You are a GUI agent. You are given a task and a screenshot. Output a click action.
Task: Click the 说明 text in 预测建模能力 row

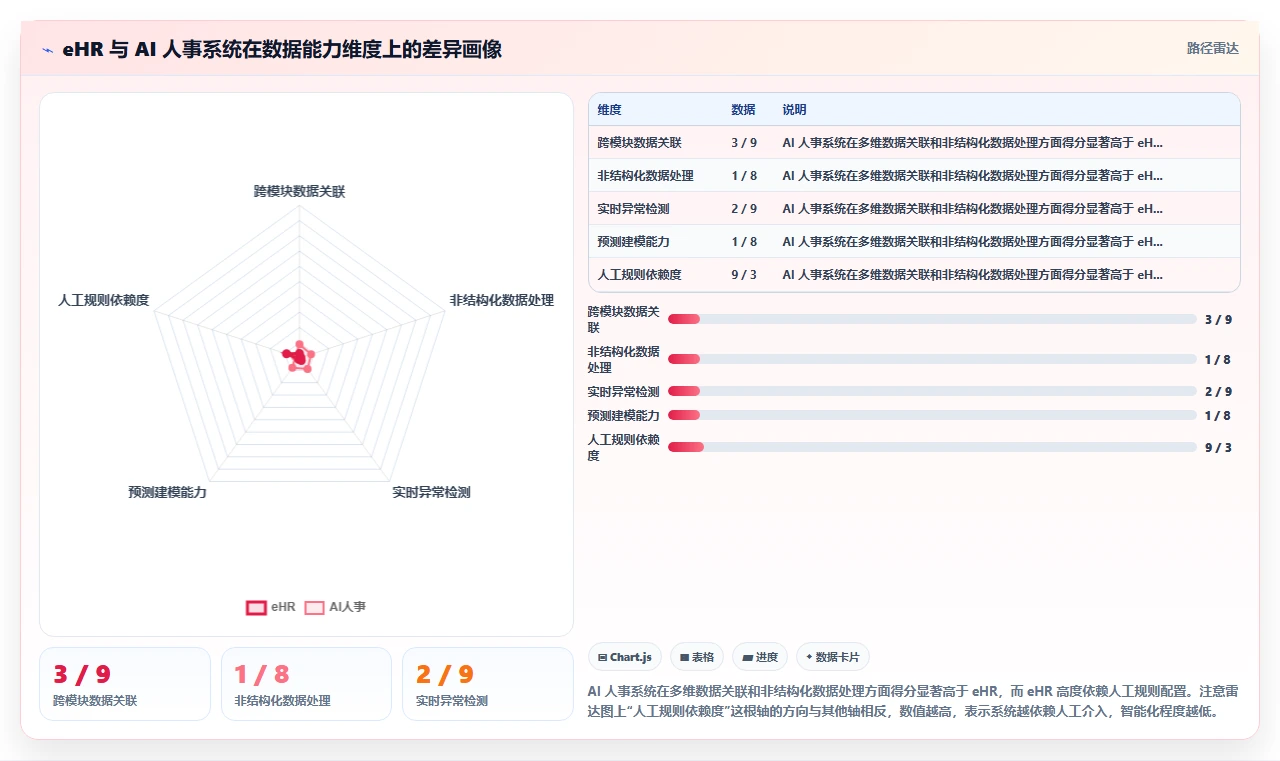coord(972,242)
